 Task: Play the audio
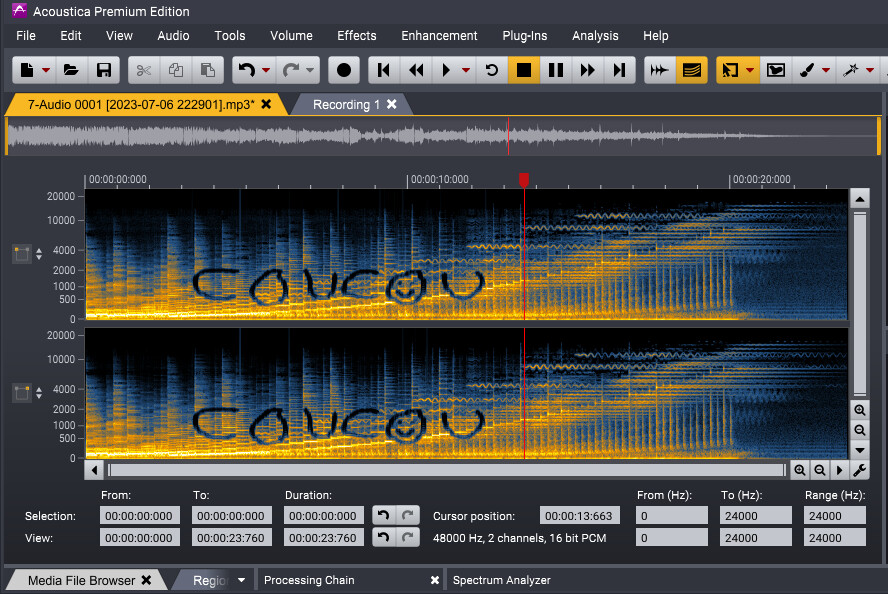click(446, 70)
